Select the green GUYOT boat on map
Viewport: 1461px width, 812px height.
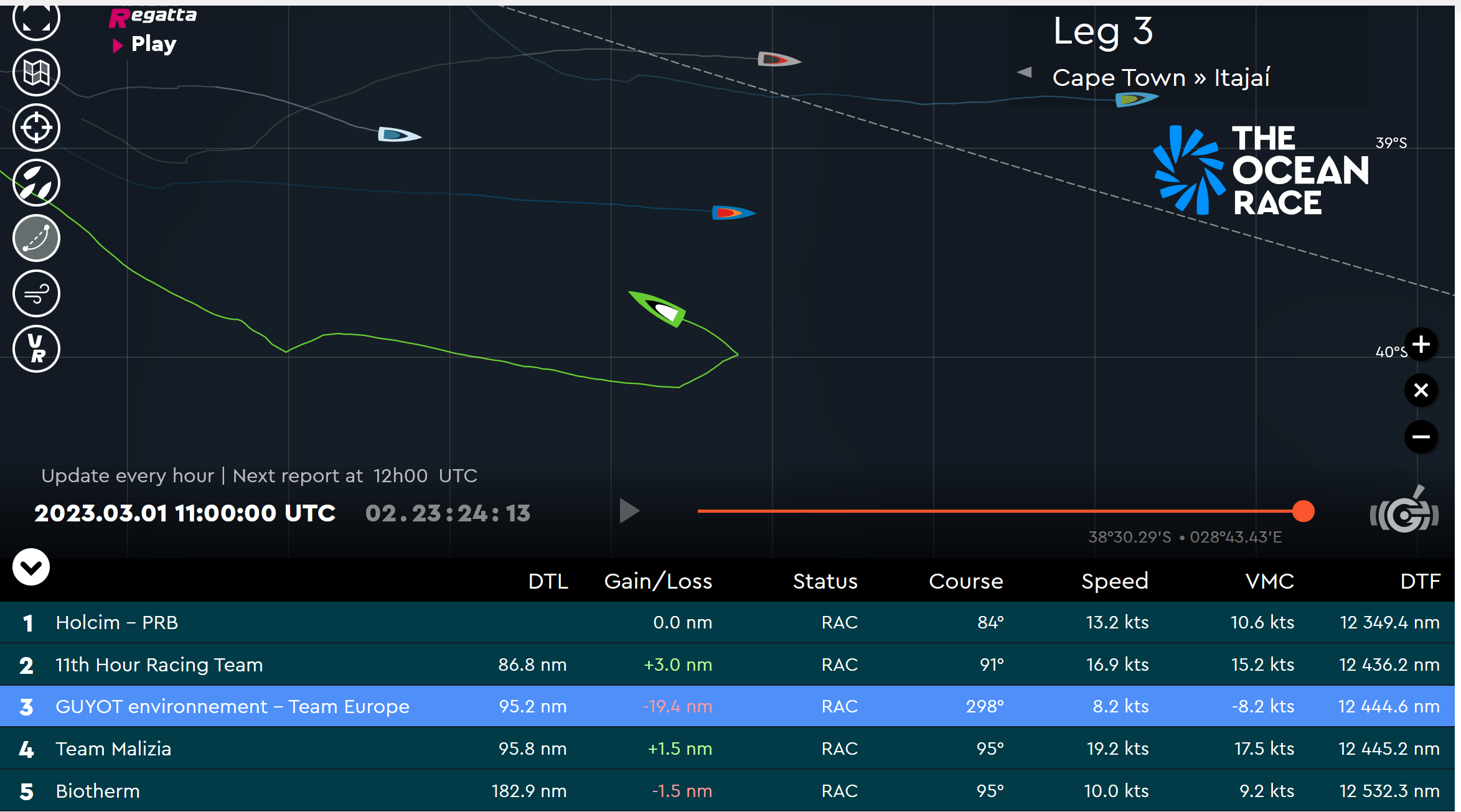pos(657,309)
